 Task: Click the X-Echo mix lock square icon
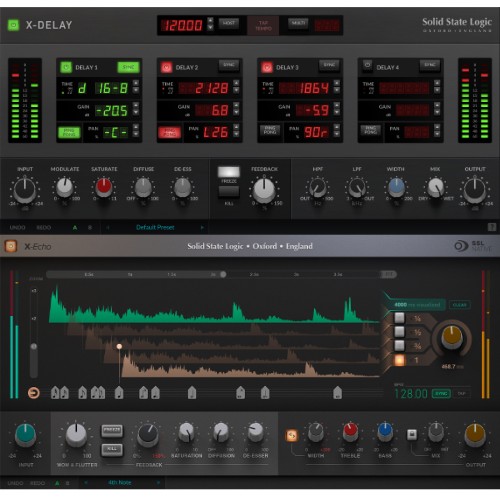tap(412, 435)
